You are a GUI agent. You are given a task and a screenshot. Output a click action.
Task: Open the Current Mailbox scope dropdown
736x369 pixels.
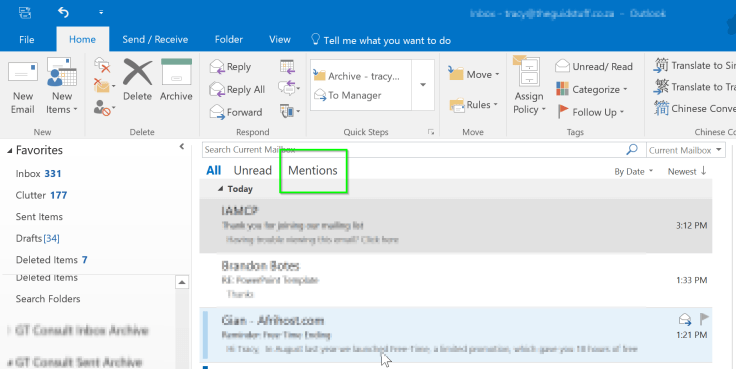[685, 150]
